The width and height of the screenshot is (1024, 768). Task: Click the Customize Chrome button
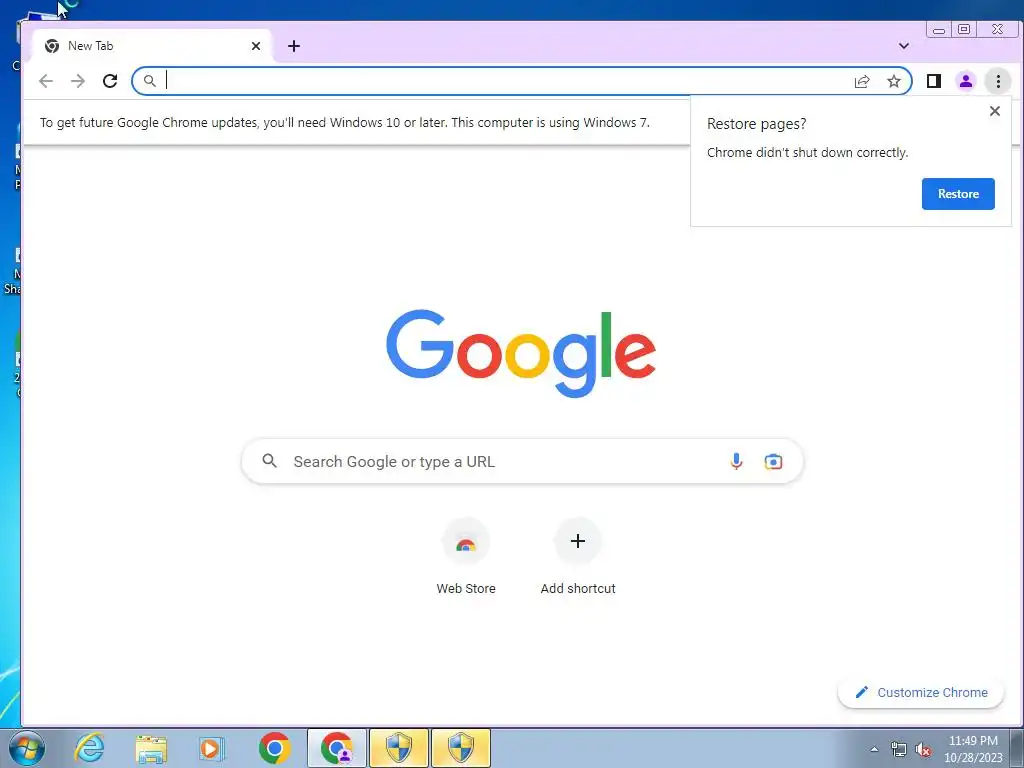[x=921, y=692]
